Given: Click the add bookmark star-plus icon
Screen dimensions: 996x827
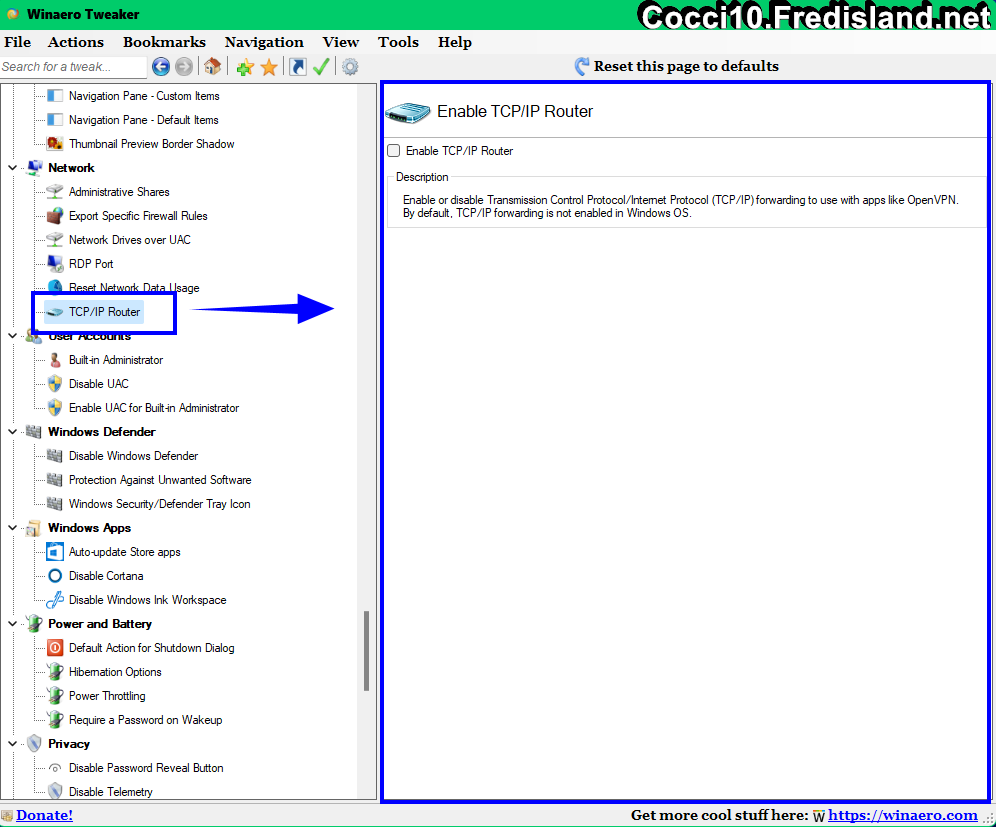Looking at the screenshot, I should [x=245, y=67].
